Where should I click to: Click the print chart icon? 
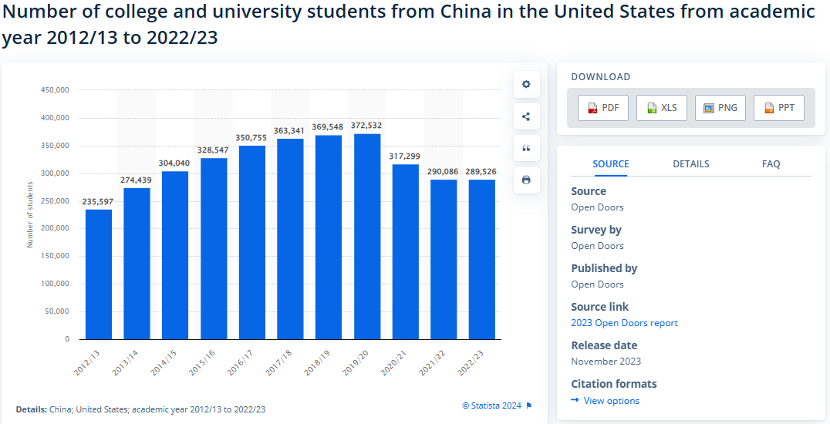click(526, 180)
